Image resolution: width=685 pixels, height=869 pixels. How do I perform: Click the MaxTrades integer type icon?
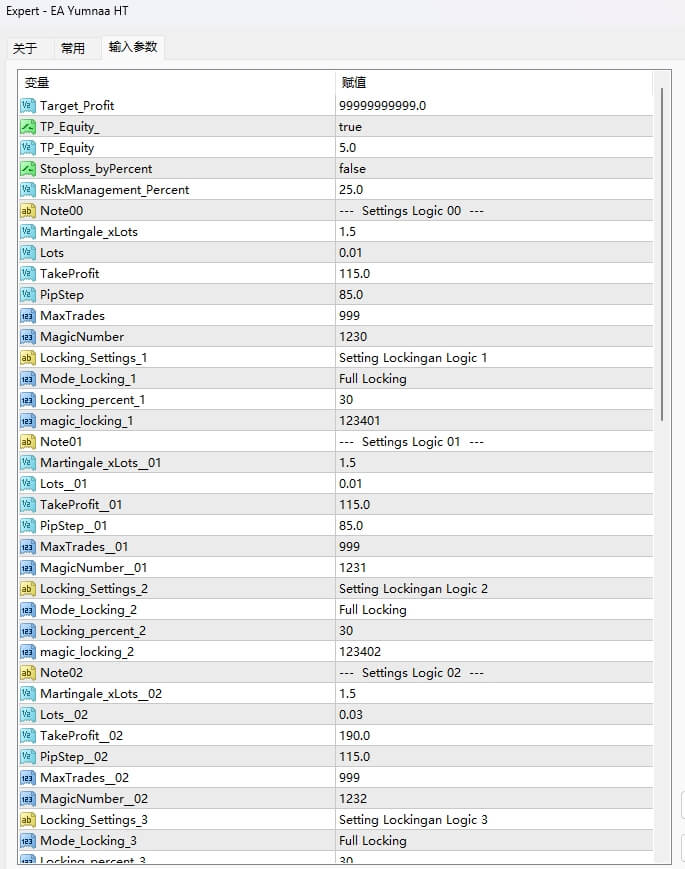click(28, 316)
